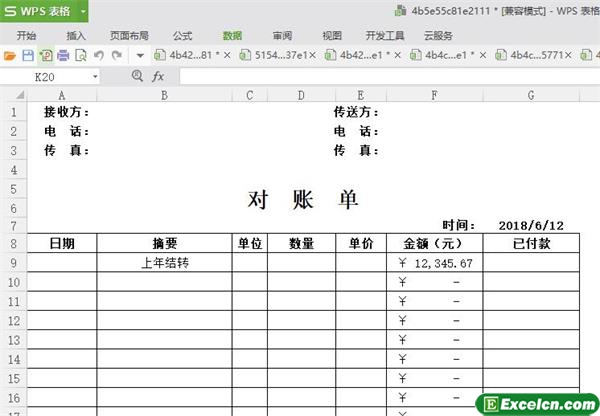The width and height of the screenshot is (600, 416).
Task: Open print preview icon
Action: 81,56
